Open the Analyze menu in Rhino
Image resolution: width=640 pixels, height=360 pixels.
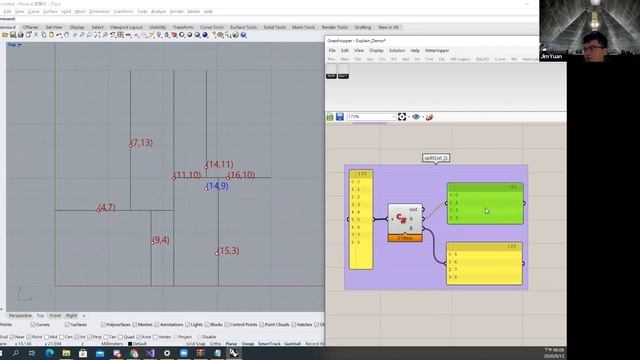(158, 11)
